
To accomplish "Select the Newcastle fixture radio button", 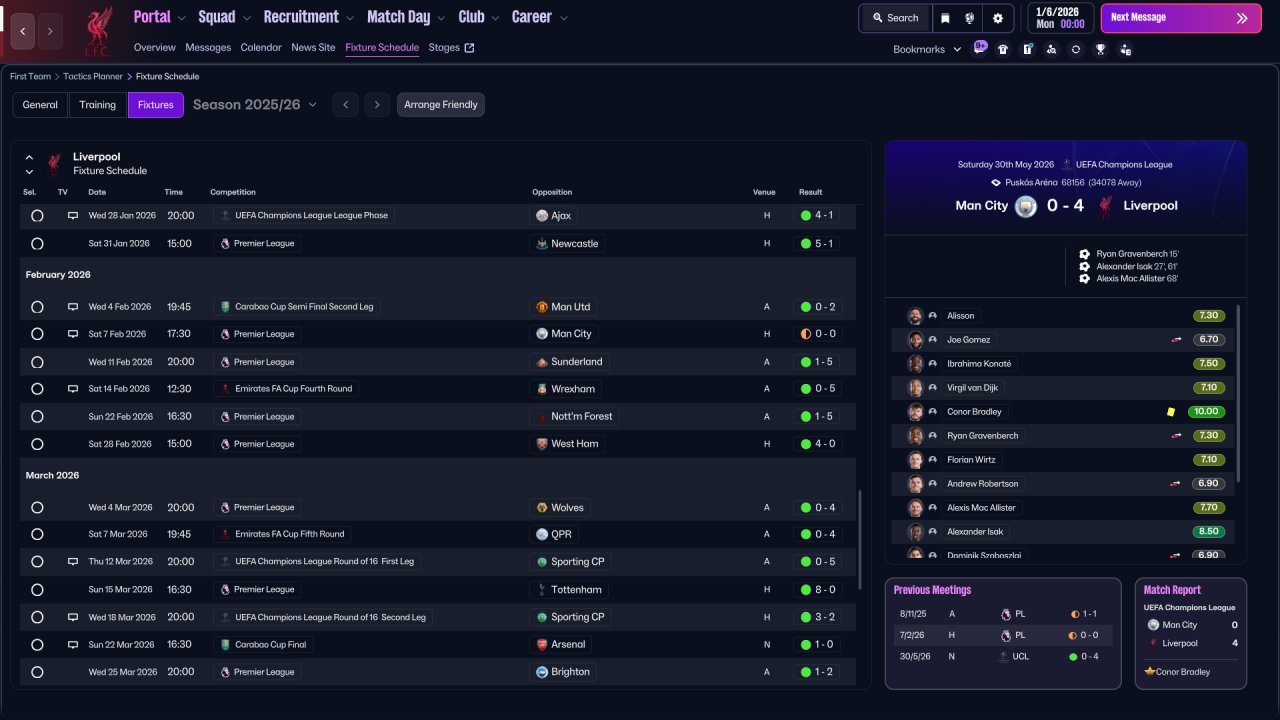I will coord(37,243).
